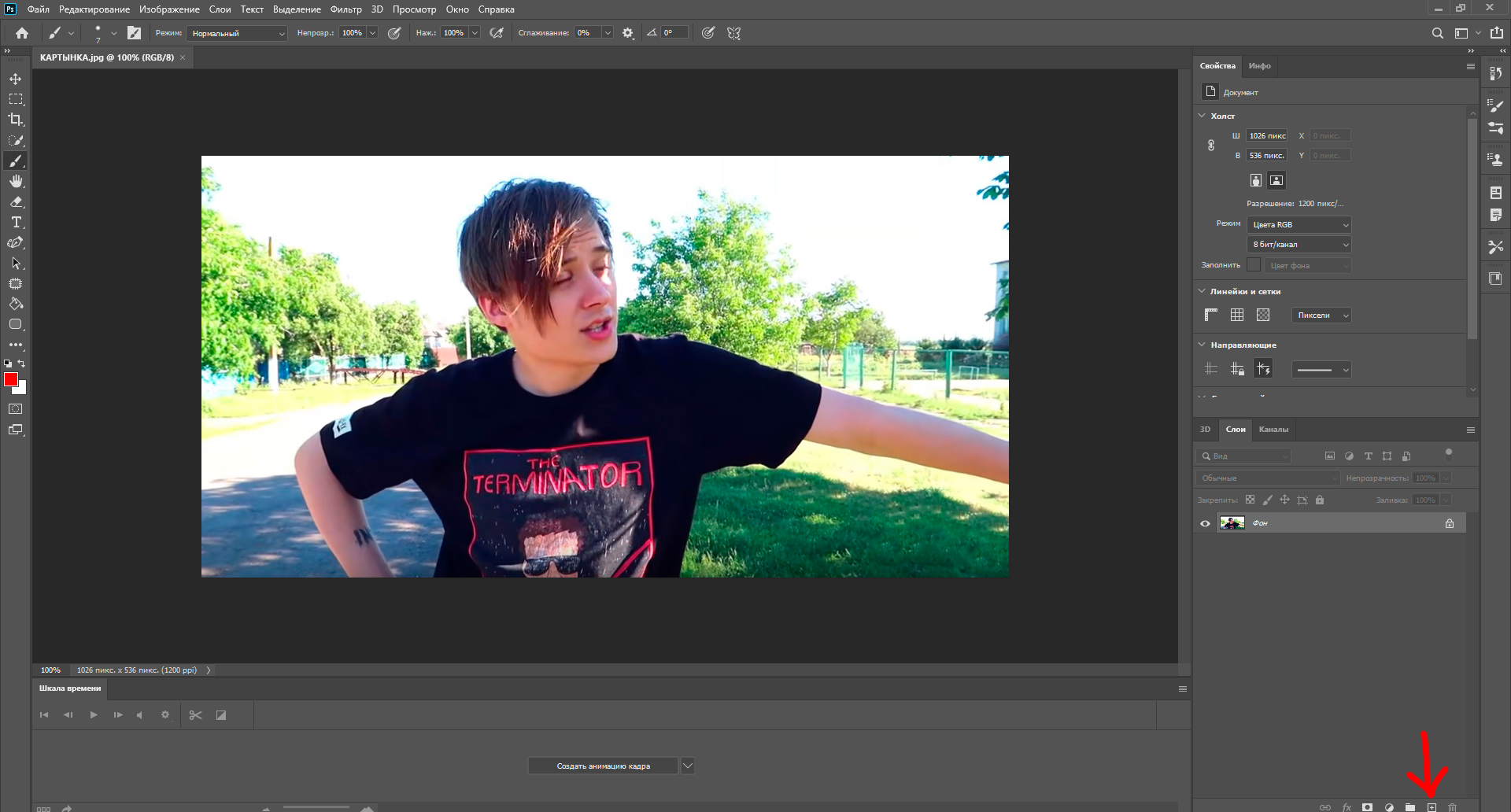Collapse the Холст section
This screenshot has height=812, width=1511.
click(x=1202, y=116)
